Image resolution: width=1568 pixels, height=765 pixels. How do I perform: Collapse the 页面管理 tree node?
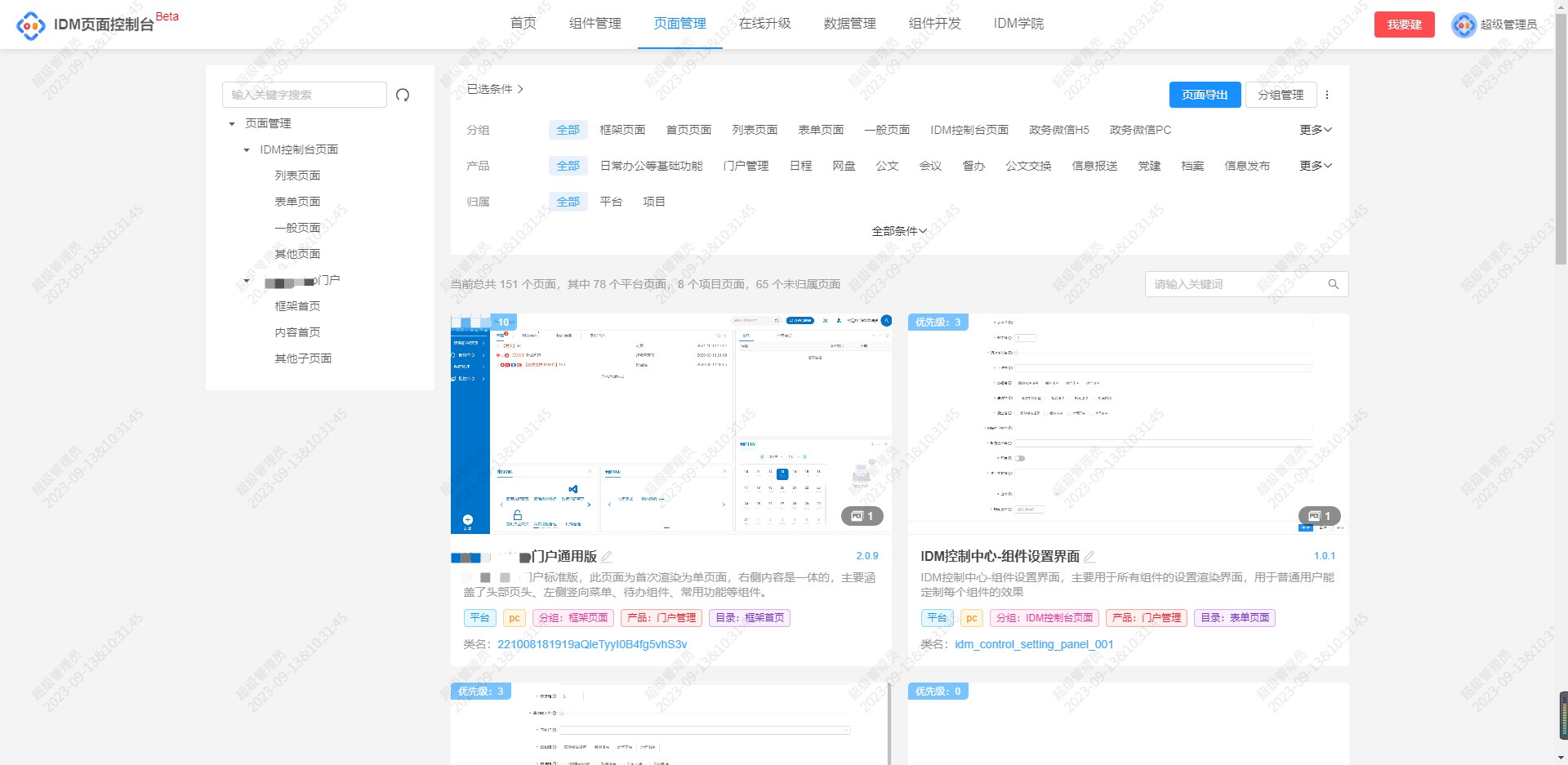(232, 124)
